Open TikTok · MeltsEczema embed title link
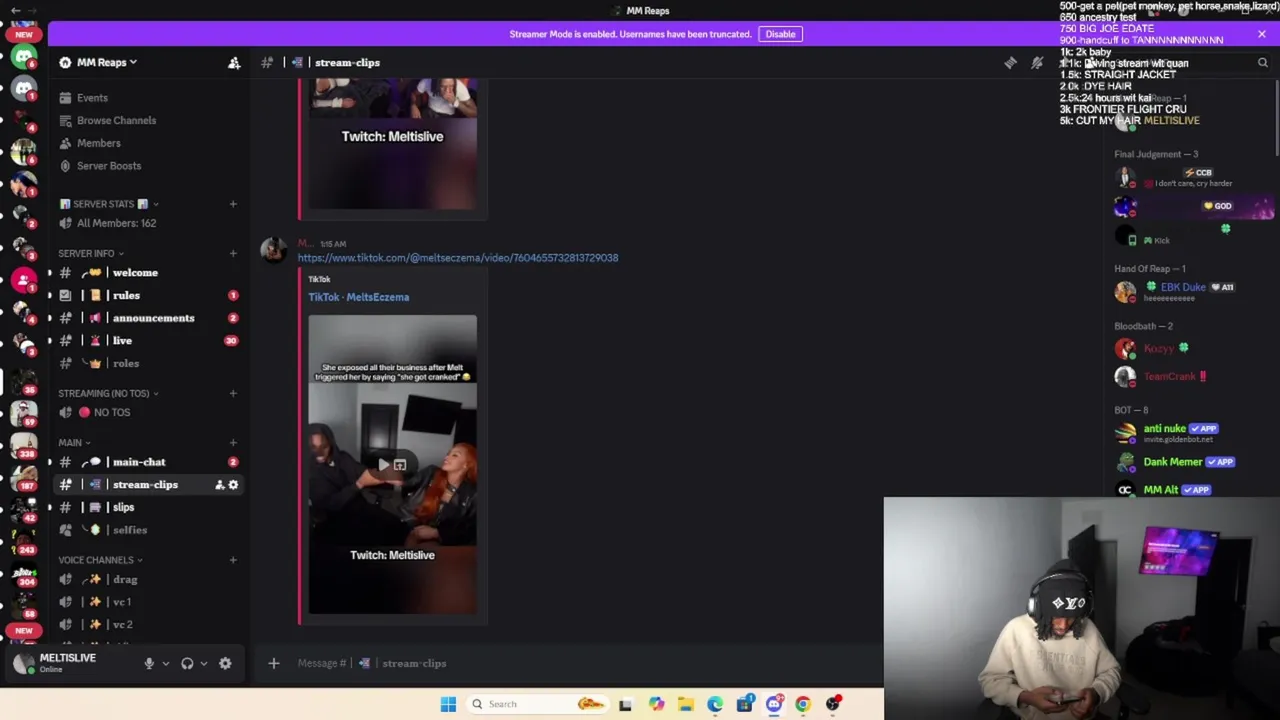Image resolution: width=1280 pixels, height=720 pixels. 358,297
